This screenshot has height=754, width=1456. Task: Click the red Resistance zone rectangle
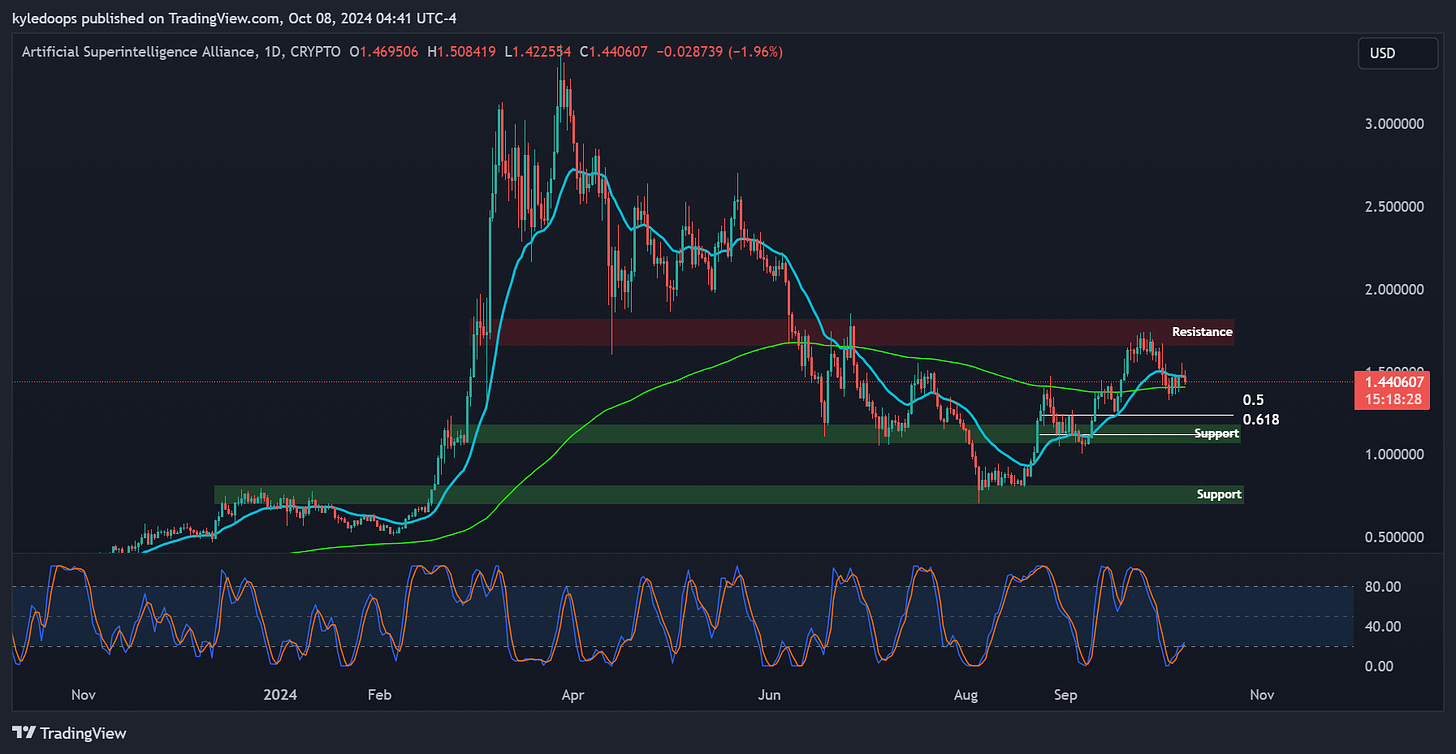tap(851, 332)
